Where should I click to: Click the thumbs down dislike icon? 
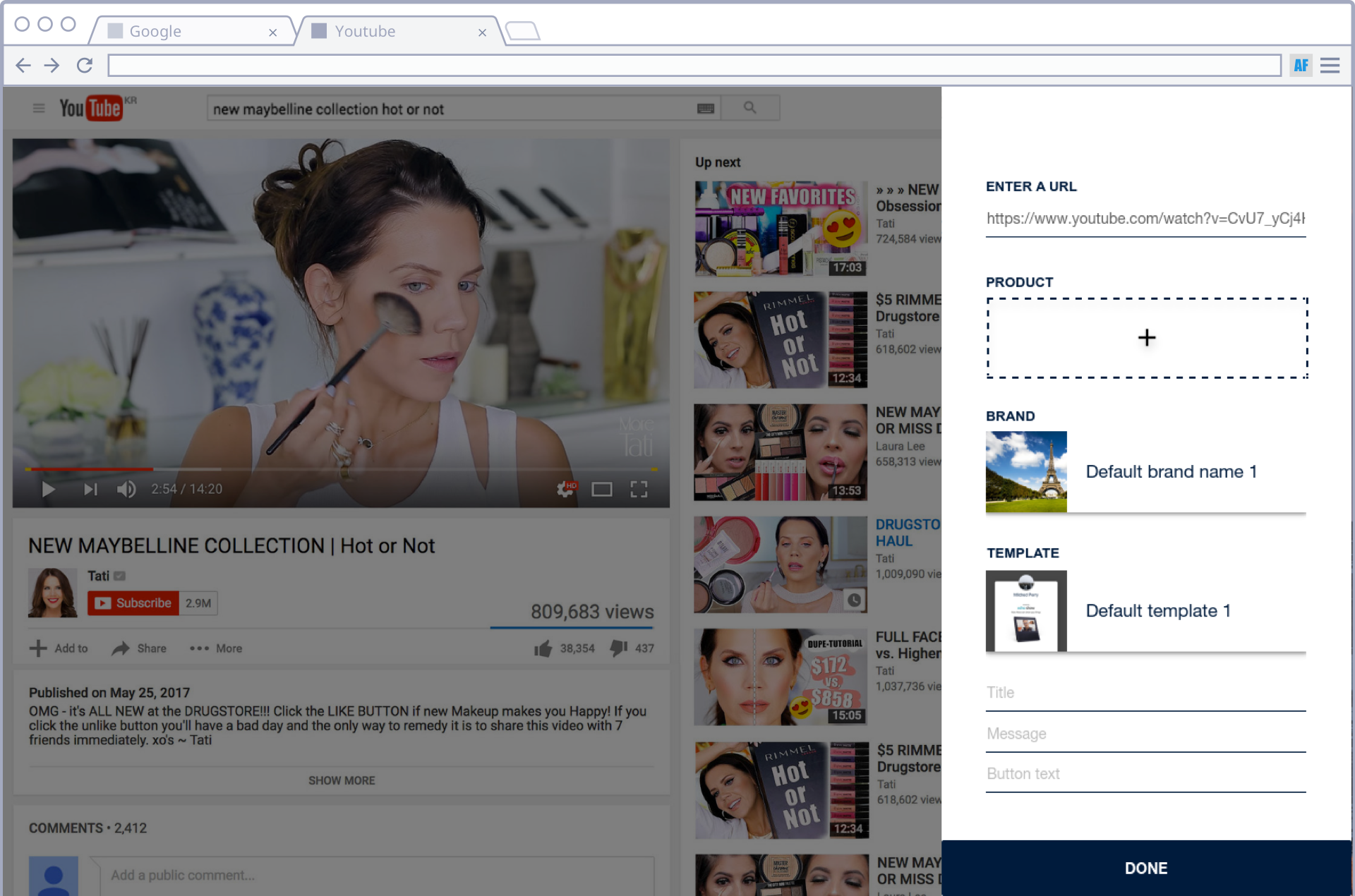(618, 648)
